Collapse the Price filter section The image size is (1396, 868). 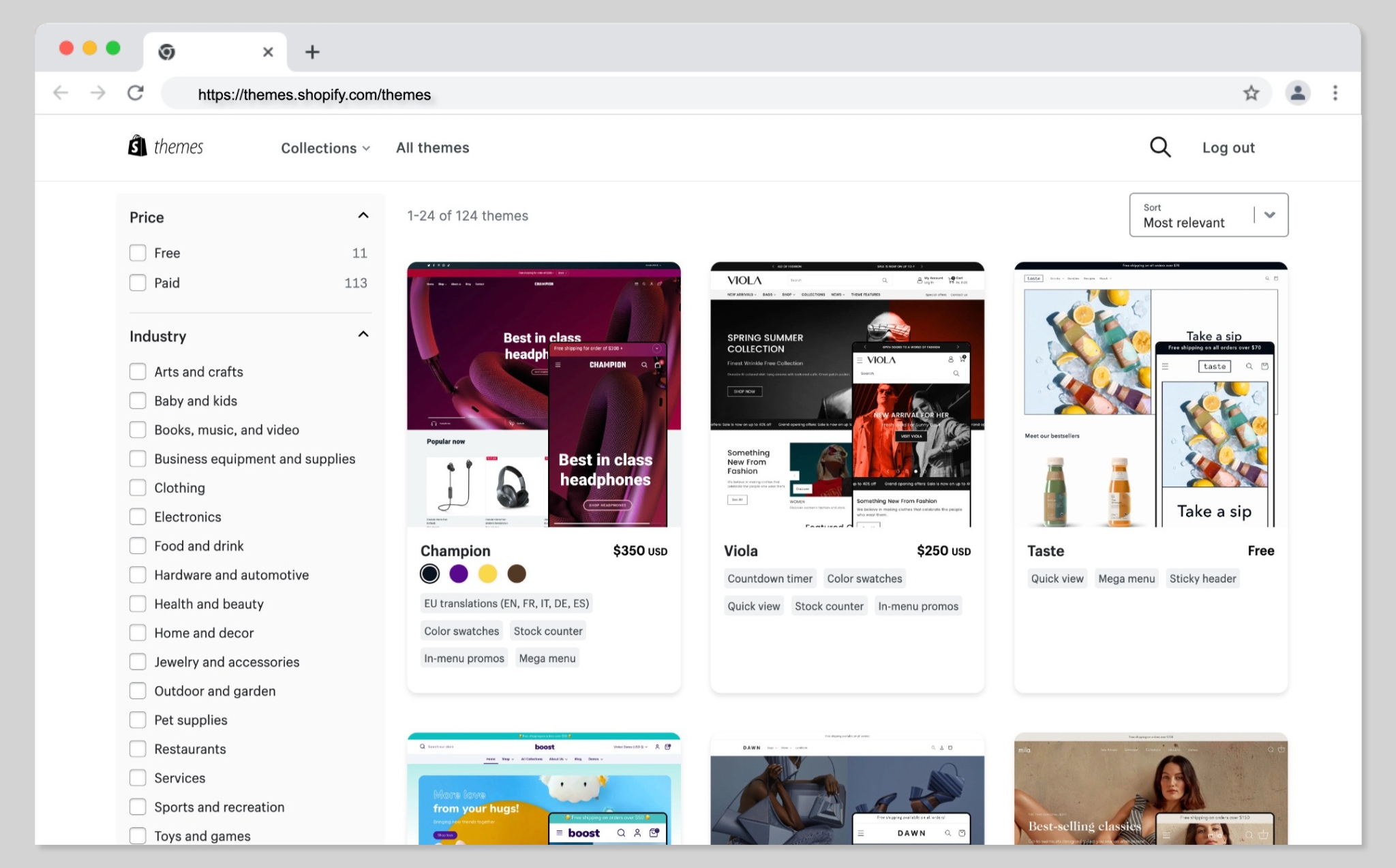[363, 215]
